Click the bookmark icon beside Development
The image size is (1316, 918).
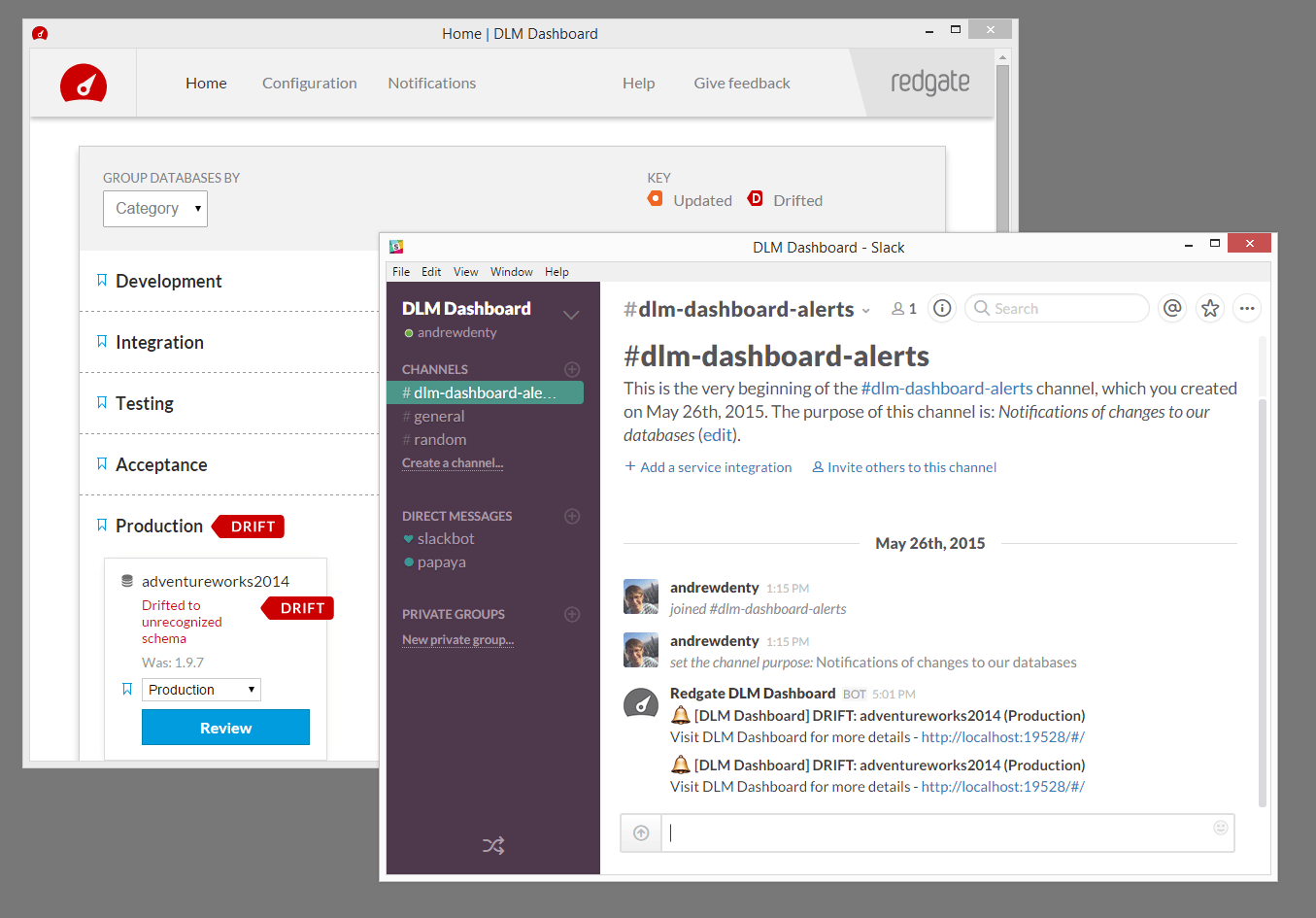coord(102,280)
